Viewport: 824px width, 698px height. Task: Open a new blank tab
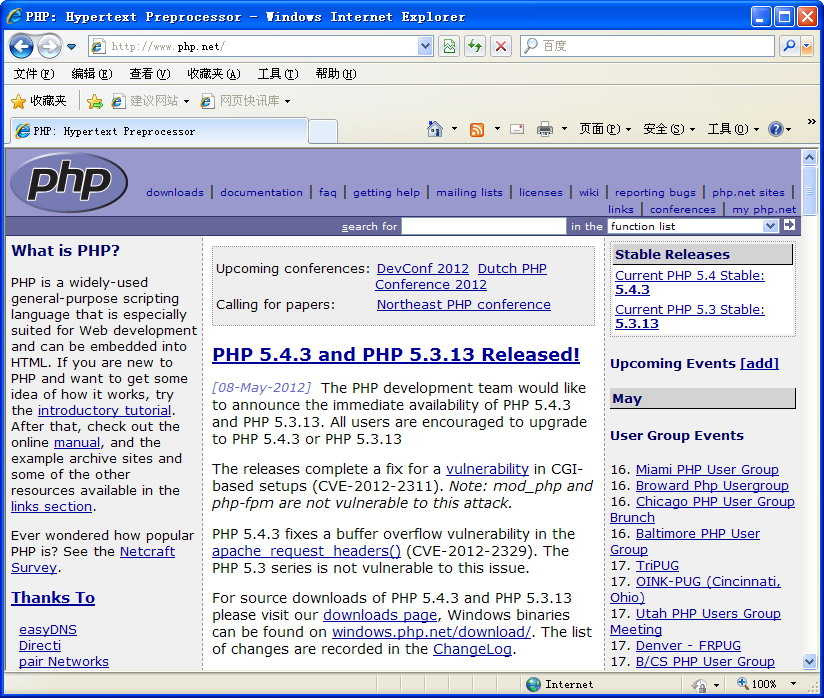pos(323,131)
